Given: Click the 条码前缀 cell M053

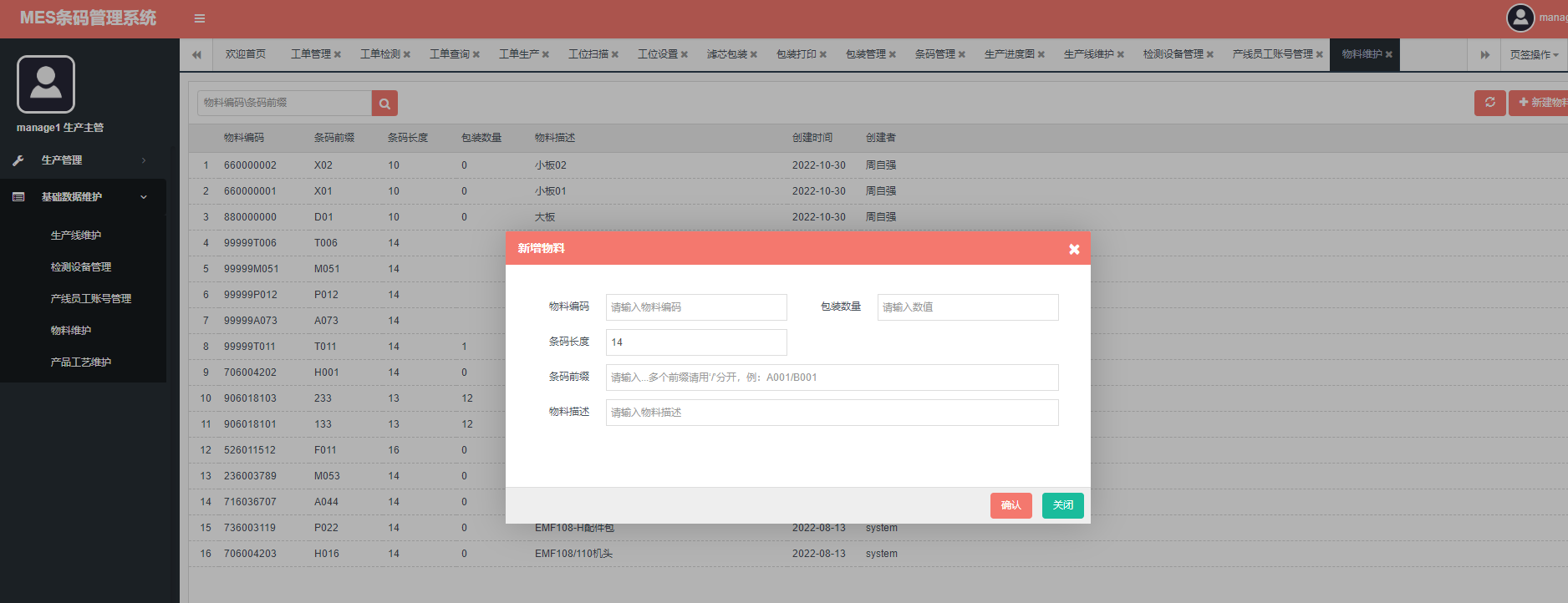Looking at the screenshot, I should (327, 476).
